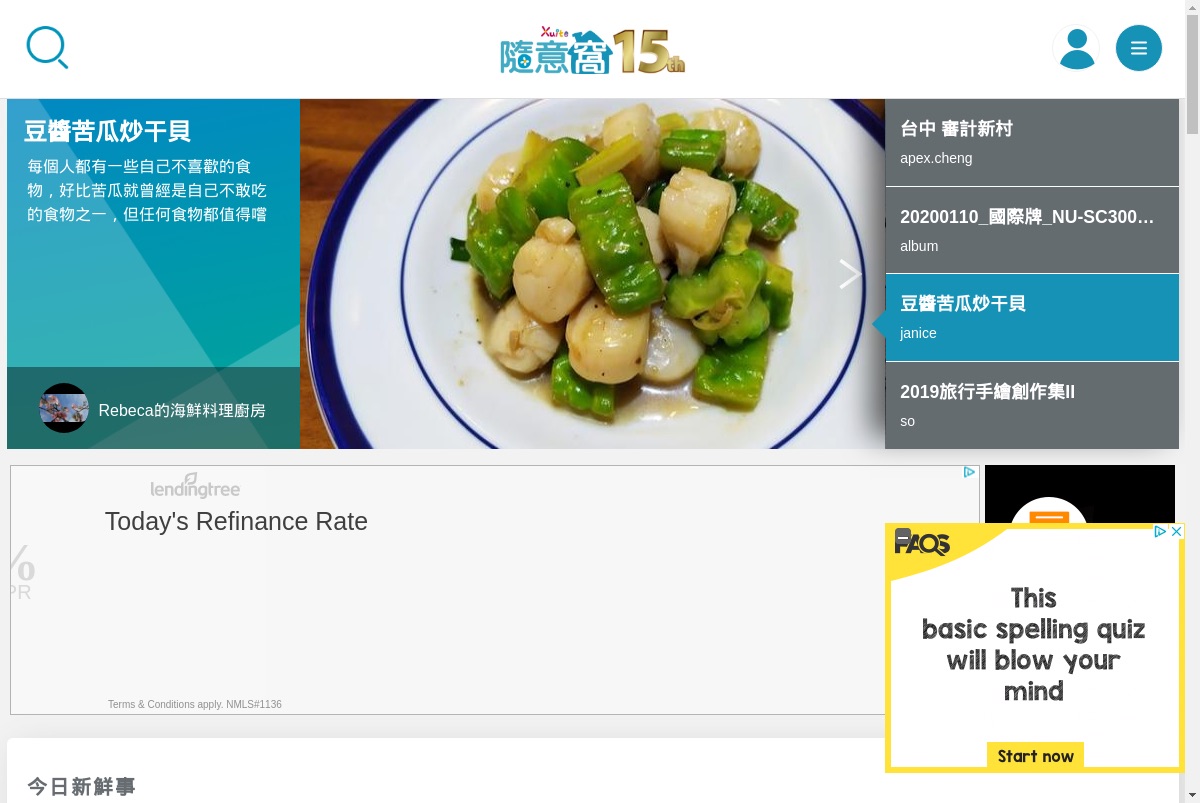
Task: Close the FAQS spelling quiz ad
Action: coord(1177,531)
